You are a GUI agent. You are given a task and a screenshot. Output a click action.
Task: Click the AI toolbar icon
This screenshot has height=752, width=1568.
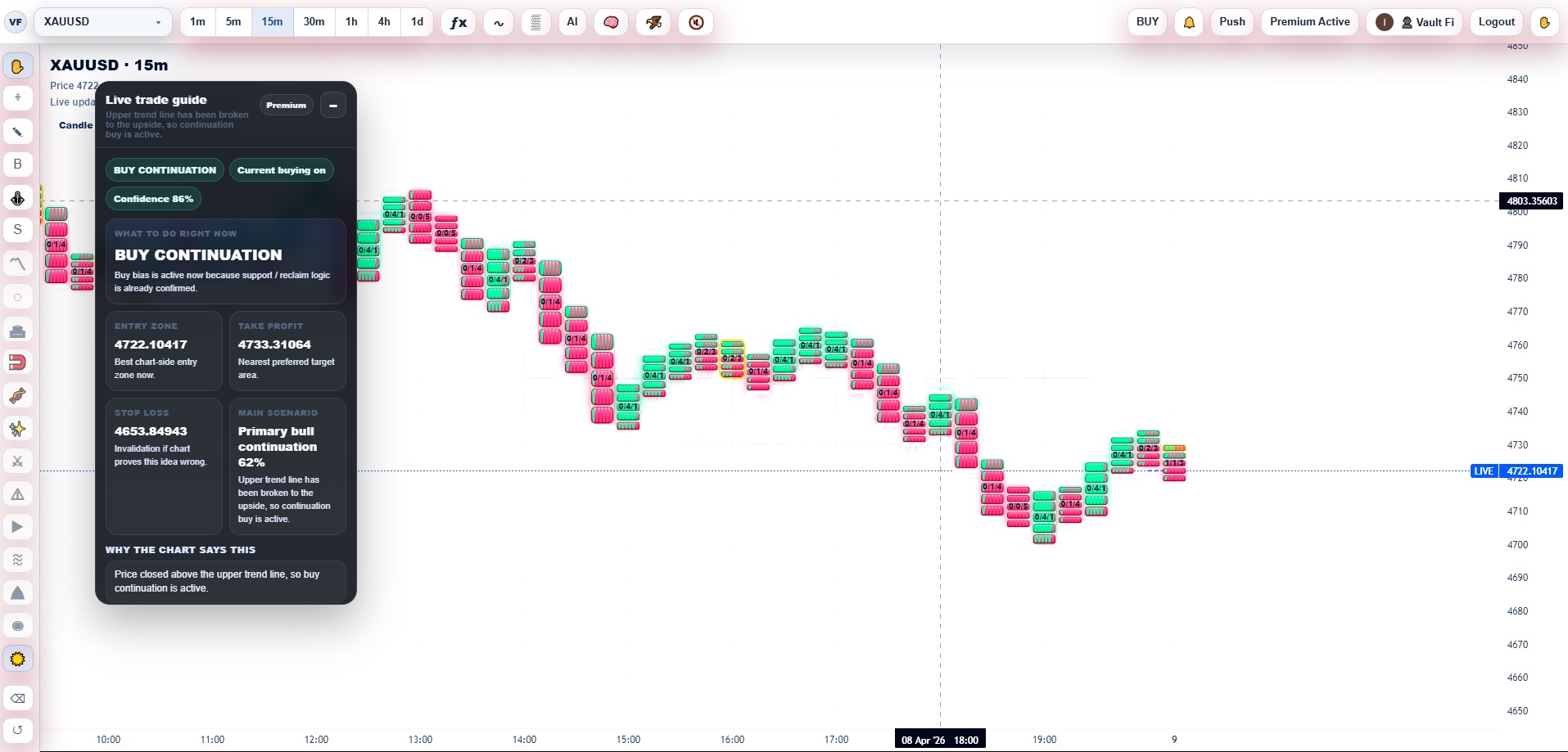tap(572, 22)
